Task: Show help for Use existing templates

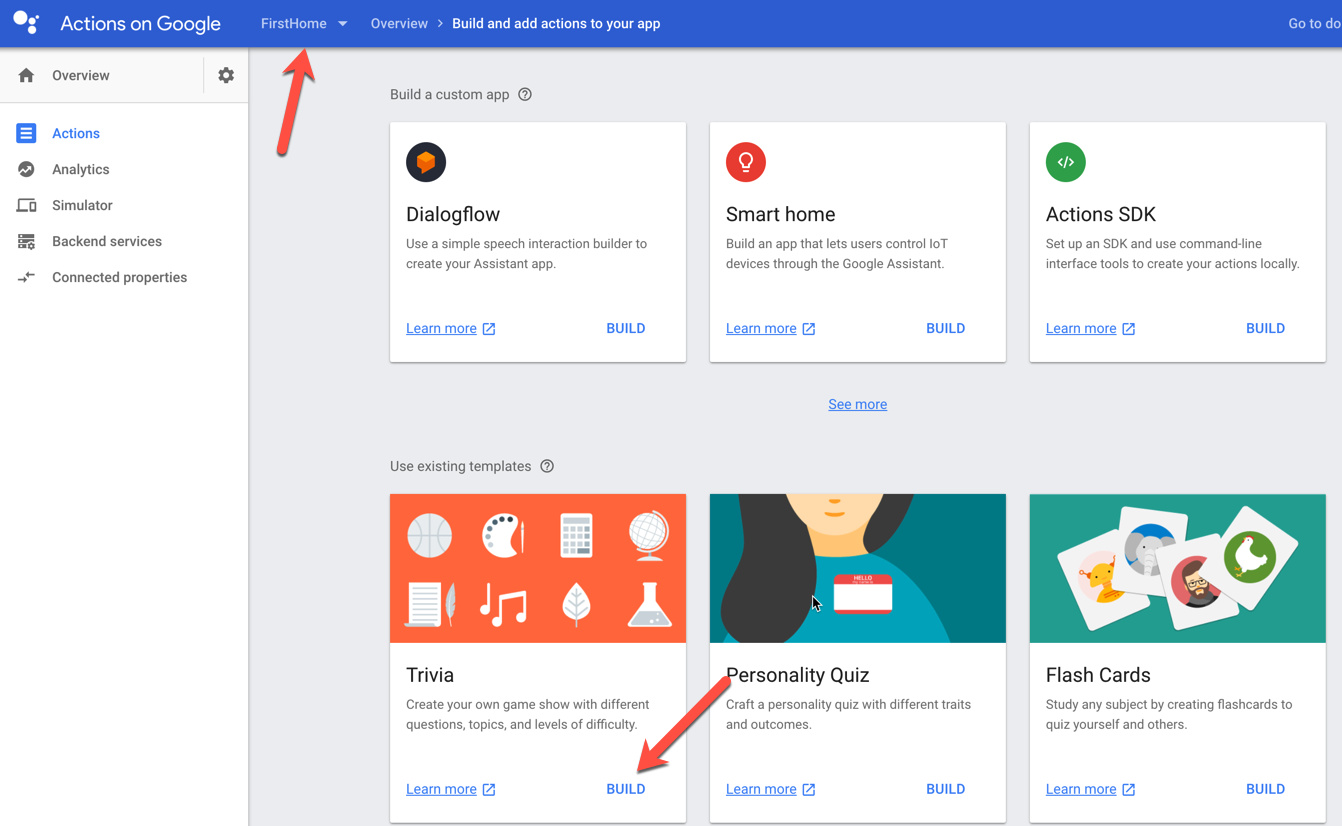Action: click(x=547, y=466)
